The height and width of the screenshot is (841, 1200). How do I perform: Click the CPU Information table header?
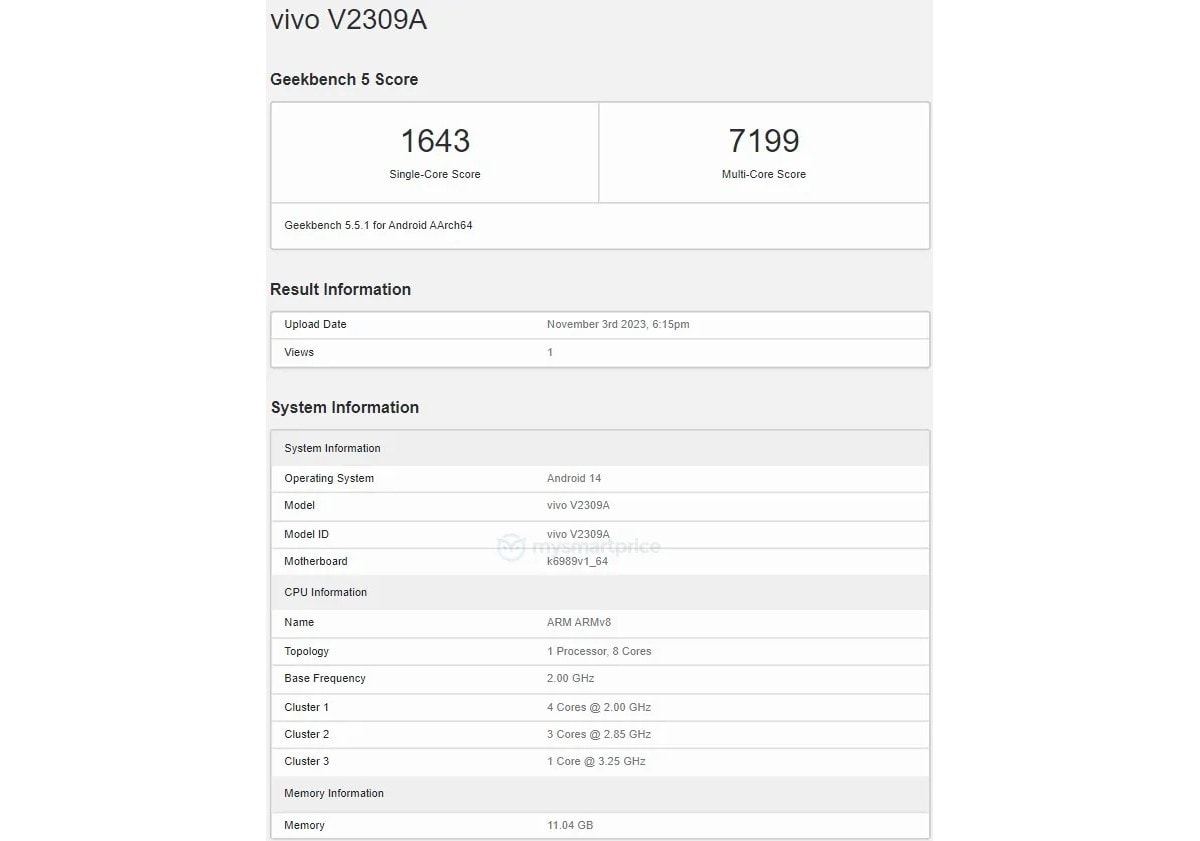pyautogui.click(x=325, y=593)
